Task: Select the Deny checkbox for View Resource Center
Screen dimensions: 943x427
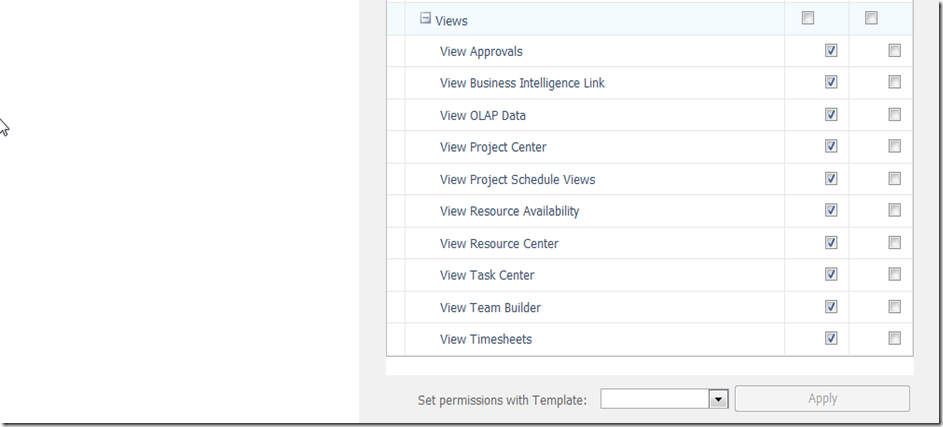Action: (x=894, y=243)
